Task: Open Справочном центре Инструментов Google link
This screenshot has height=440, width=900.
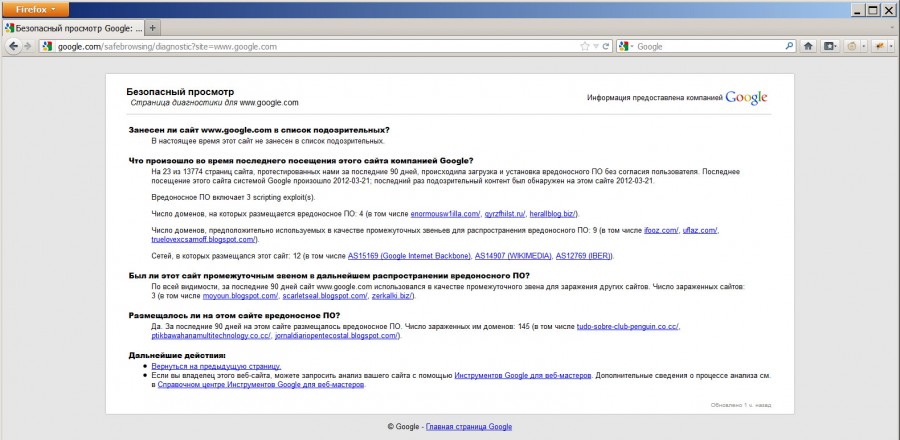Action: [261, 385]
